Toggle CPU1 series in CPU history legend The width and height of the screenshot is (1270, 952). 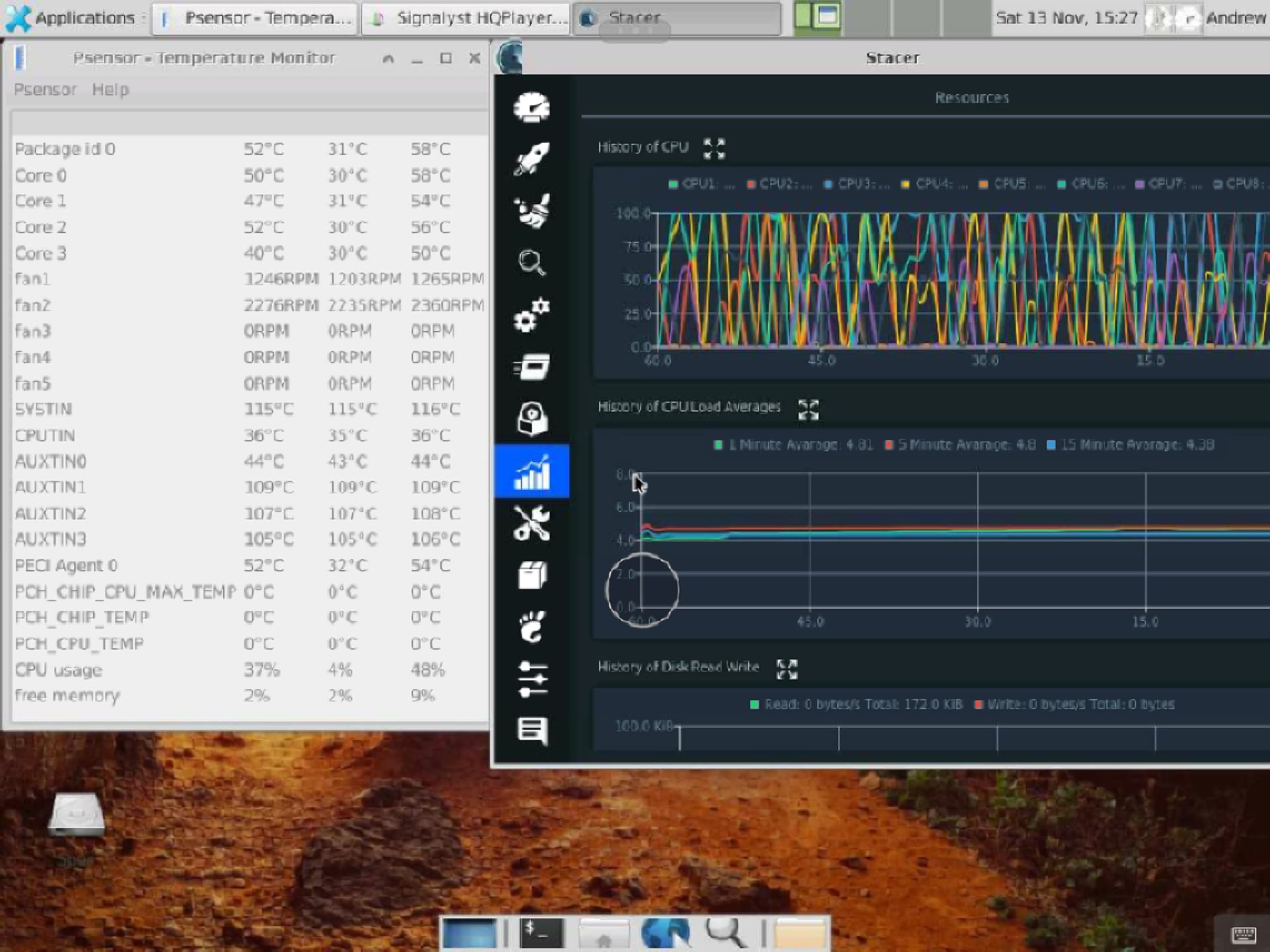click(701, 184)
